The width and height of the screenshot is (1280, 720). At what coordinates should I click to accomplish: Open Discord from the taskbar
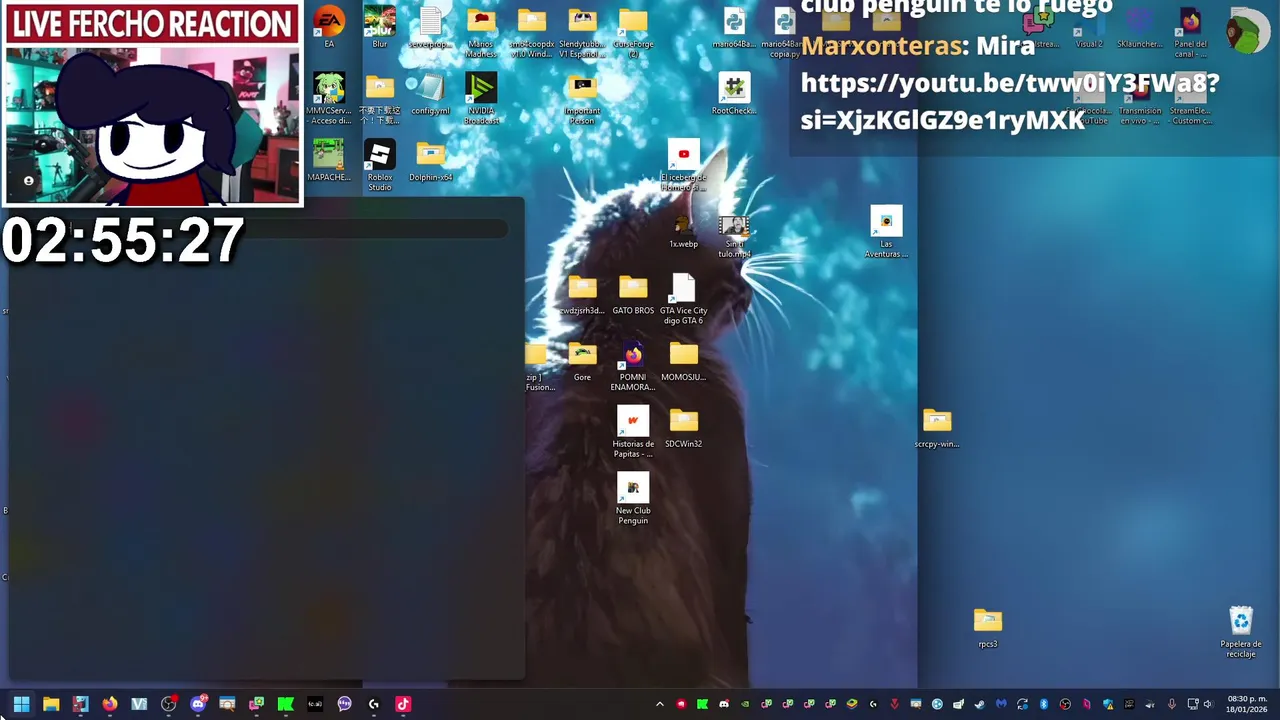coord(198,704)
